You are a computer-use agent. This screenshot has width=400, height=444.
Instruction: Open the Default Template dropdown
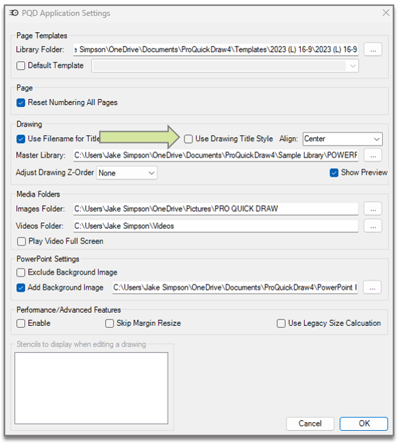[x=225, y=66]
